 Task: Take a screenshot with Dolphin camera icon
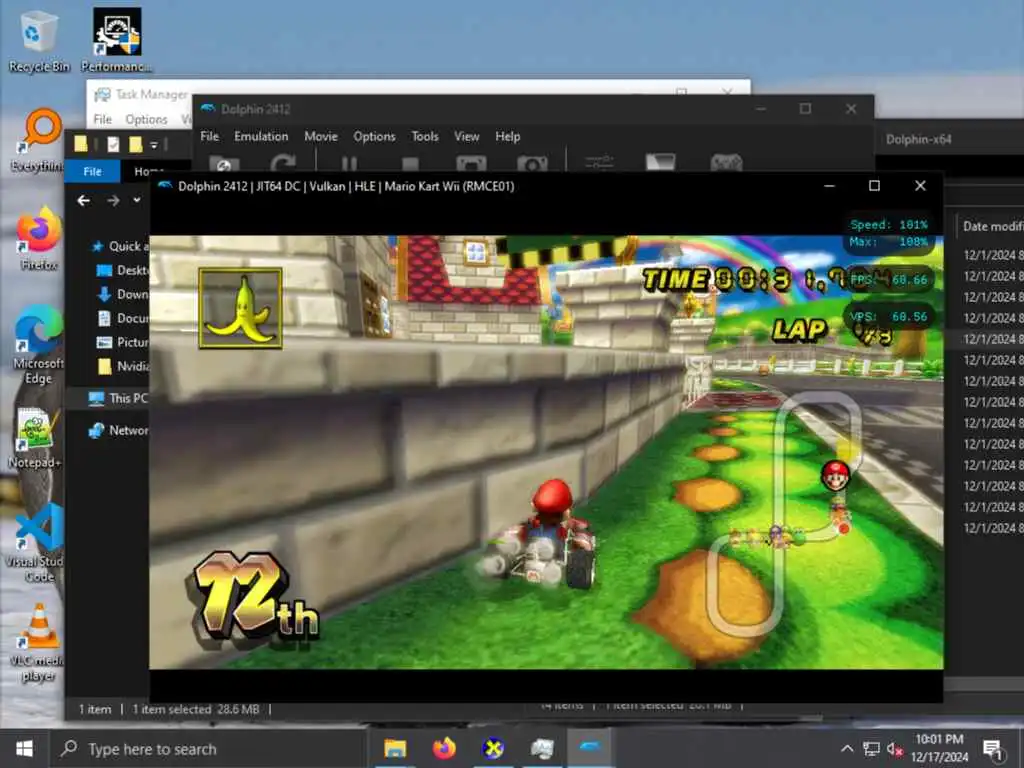pos(532,164)
